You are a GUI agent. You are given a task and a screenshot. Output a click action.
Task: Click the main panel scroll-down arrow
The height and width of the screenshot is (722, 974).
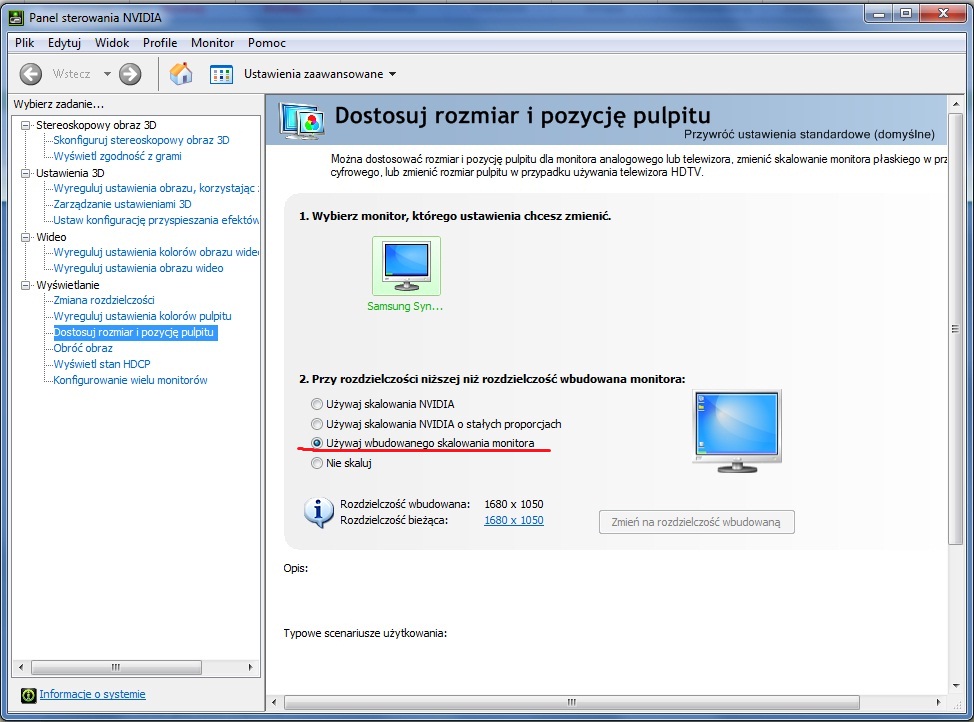pos(955,686)
